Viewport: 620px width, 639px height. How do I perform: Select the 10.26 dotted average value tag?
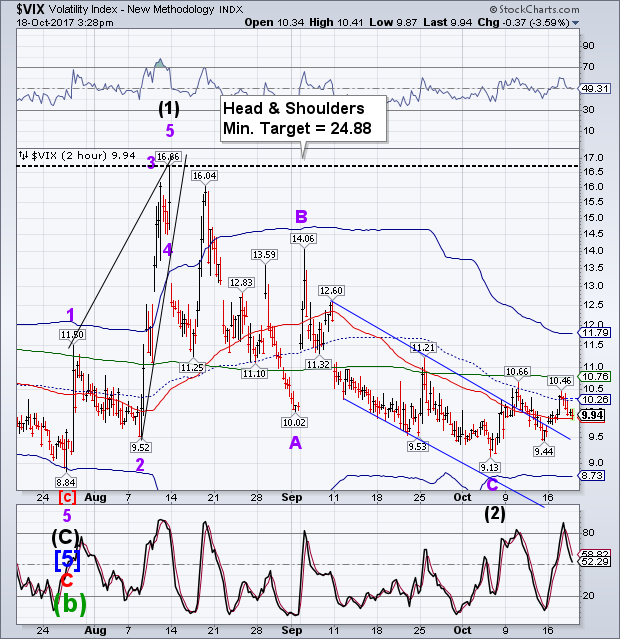(595, 399)
